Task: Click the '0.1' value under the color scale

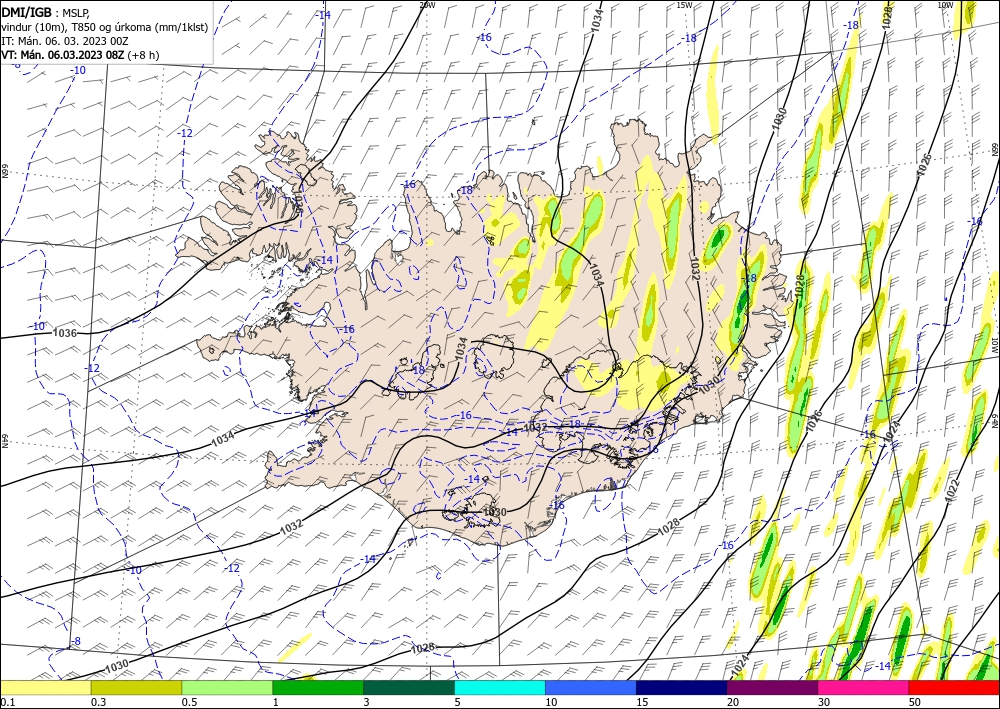Action: (x=7, y=702)
